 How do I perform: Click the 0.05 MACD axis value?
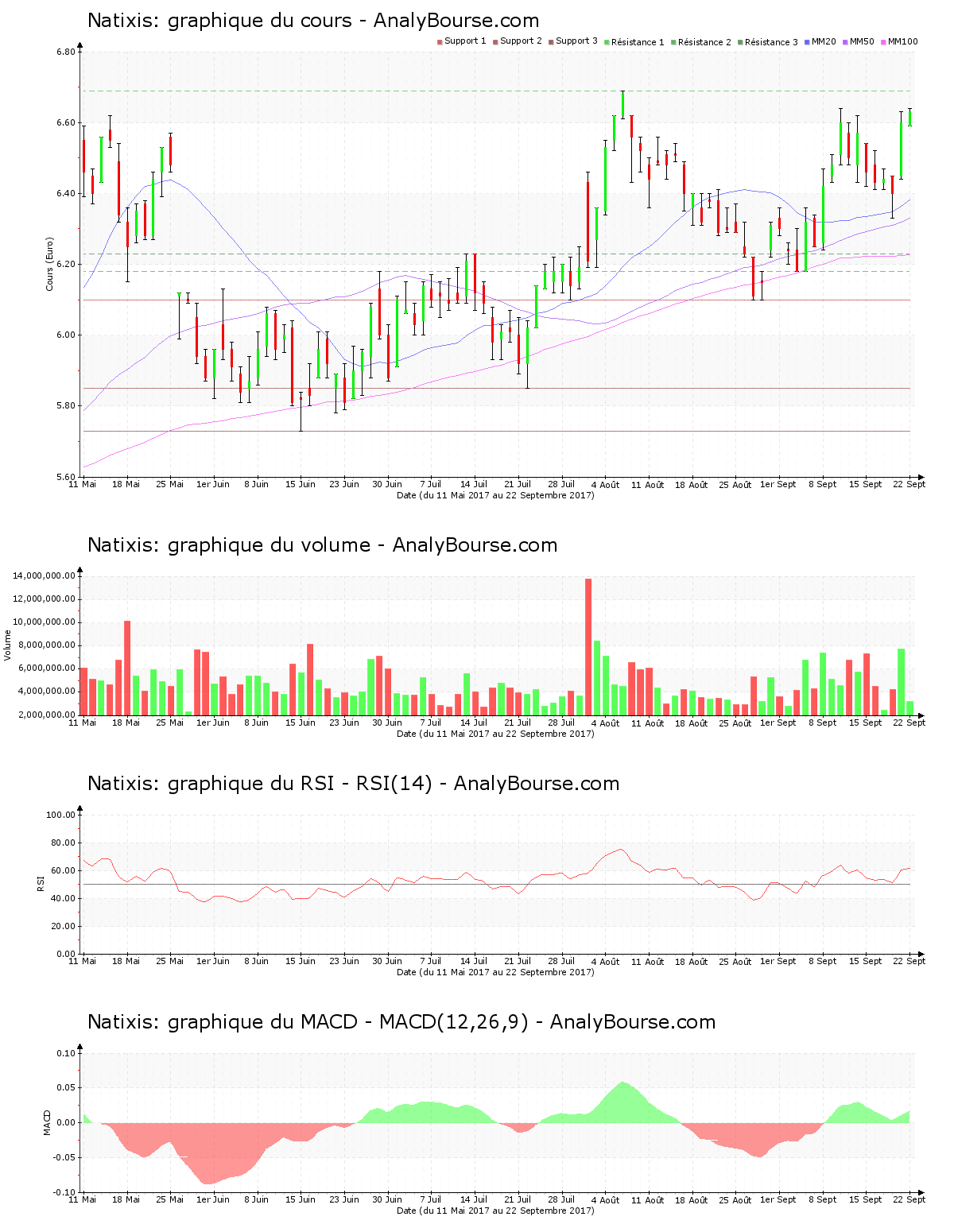[66, 1088]
